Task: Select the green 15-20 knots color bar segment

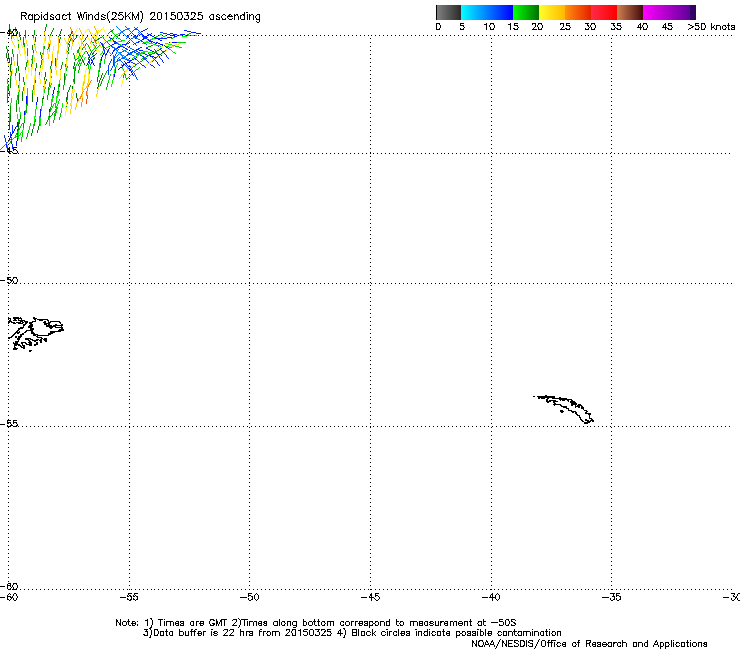Action: pyautogui.click(x=526, y=12)
